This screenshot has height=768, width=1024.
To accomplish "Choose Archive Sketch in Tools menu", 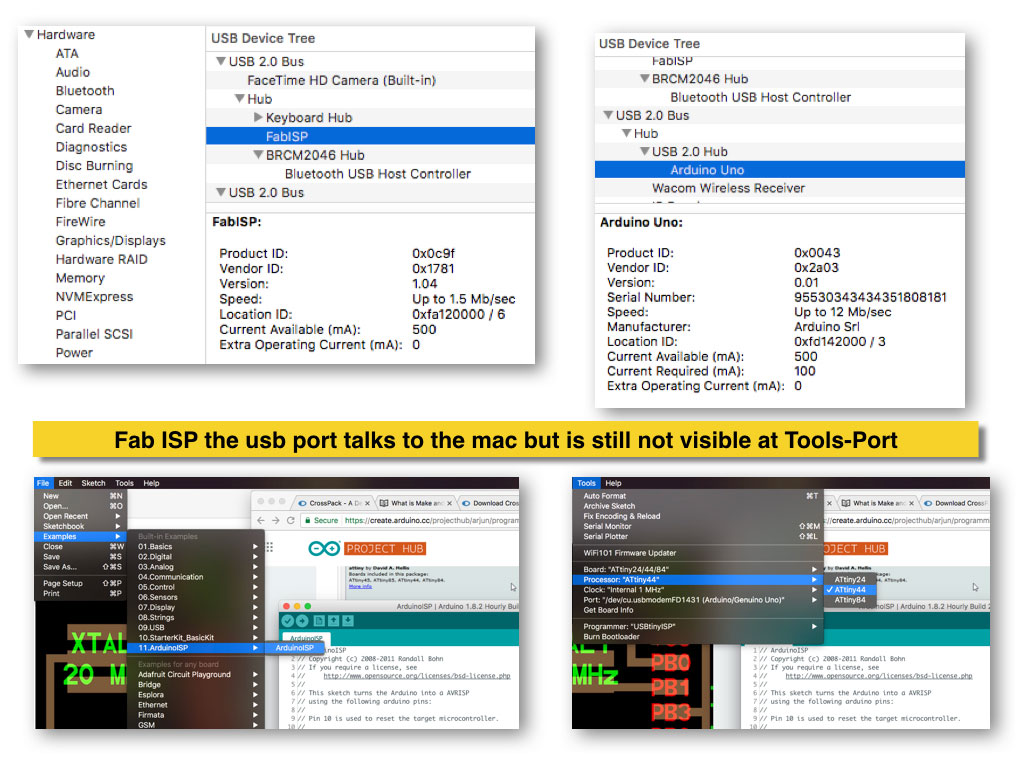I will pyautogui.click(x=697, y=506).
